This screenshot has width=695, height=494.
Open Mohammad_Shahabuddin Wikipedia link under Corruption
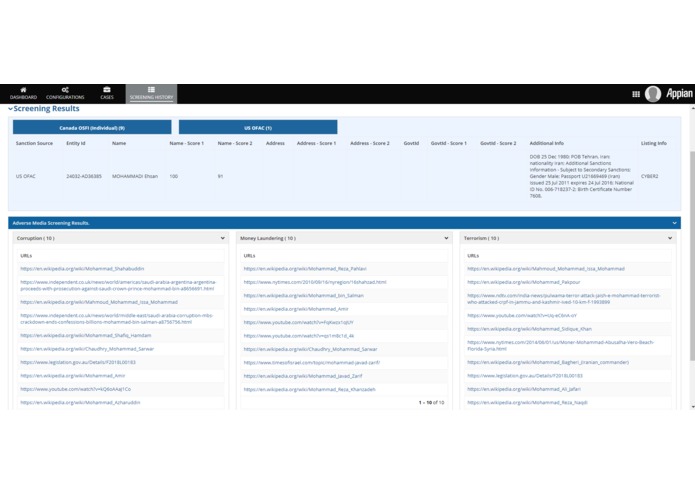(82, 268)
